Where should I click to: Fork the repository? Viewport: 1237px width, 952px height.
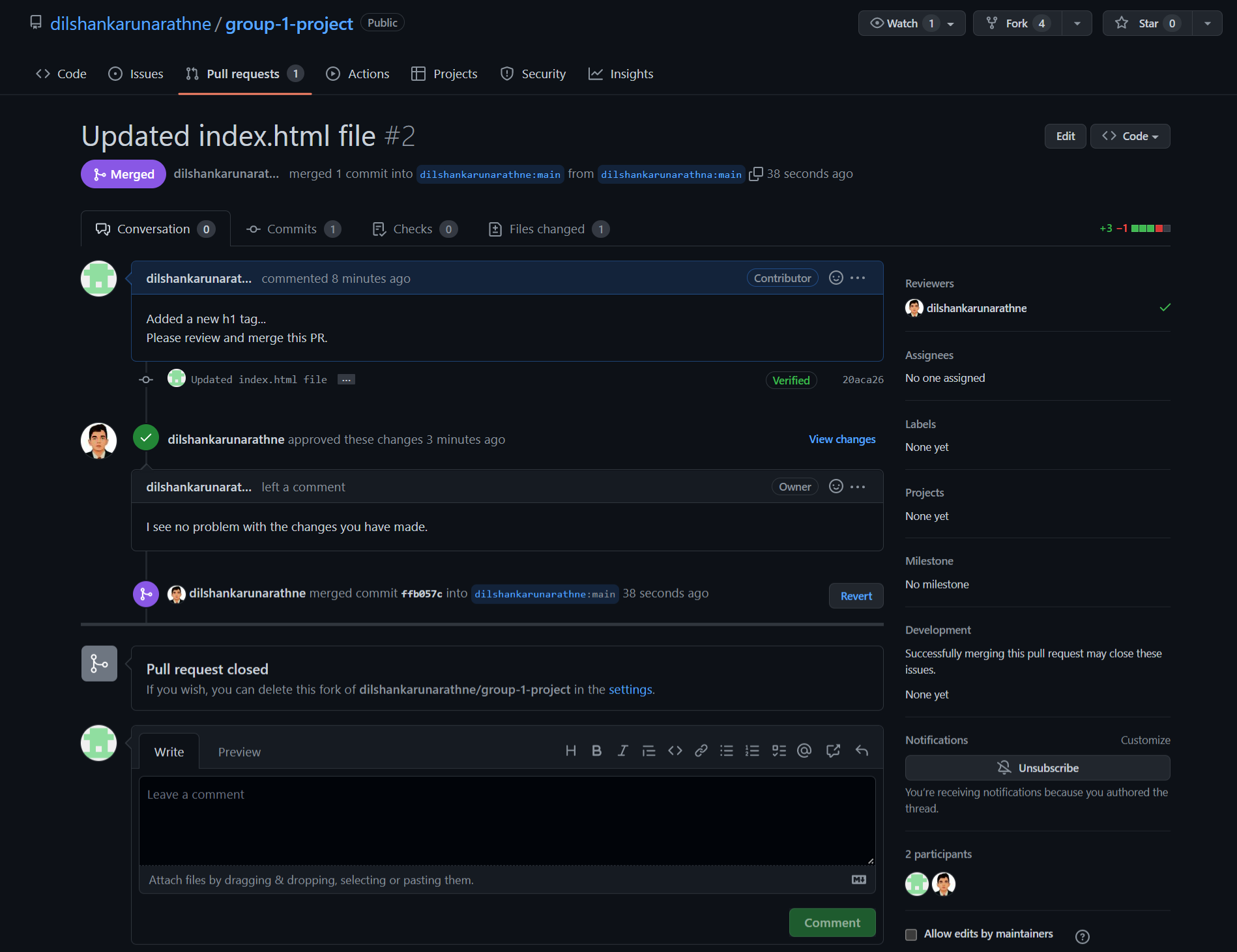(1017, 23)
